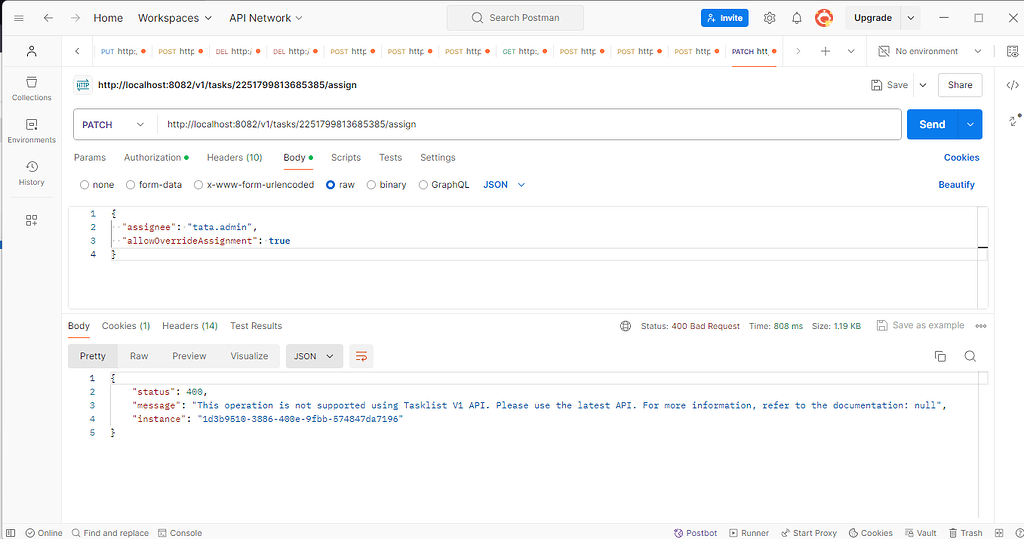
Task: Open the user profile sidebar icon
Action: (x=31, y=51)
